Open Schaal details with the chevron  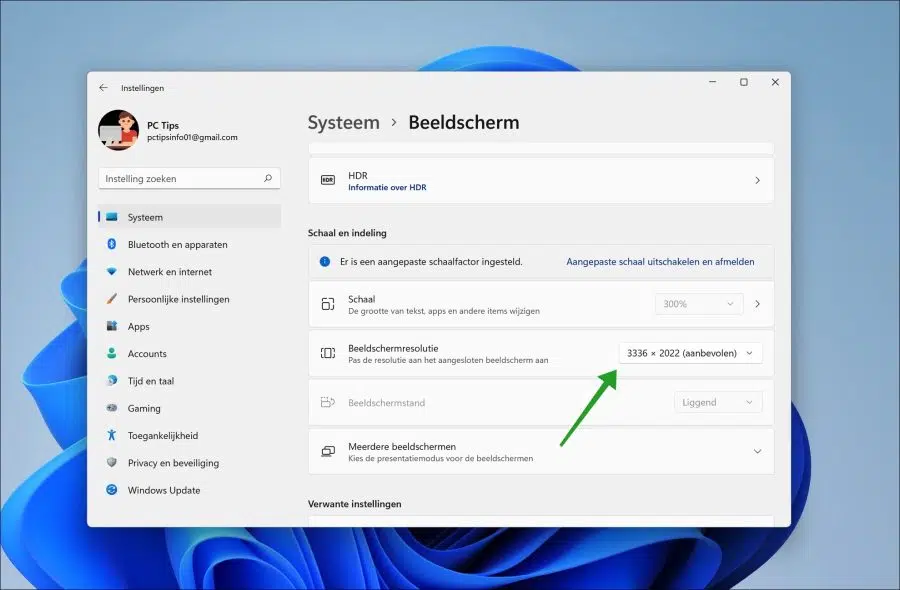pos(757,304)
